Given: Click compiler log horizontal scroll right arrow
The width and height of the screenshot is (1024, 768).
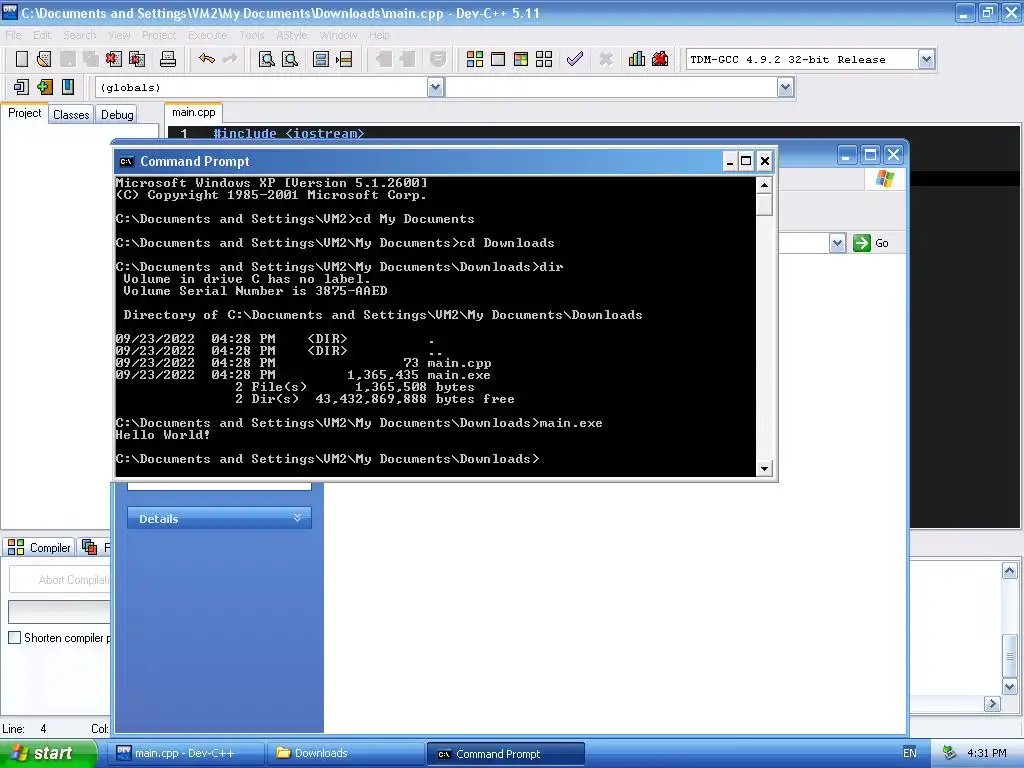Looking at the screenshot, I should click(x=993, y=703).
